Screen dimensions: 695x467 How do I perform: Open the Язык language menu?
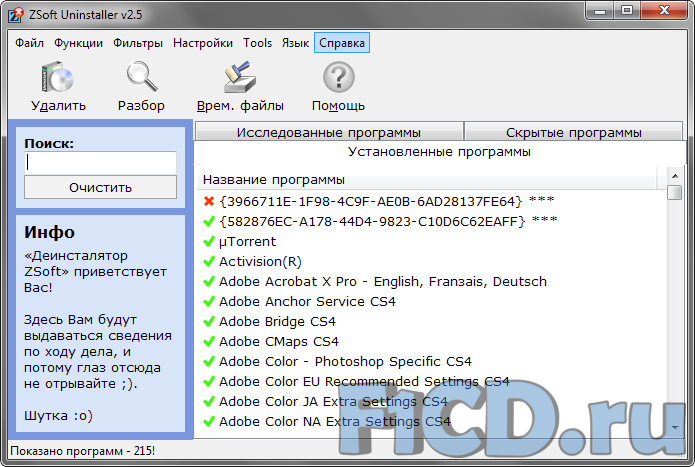[x=295, y=43]
